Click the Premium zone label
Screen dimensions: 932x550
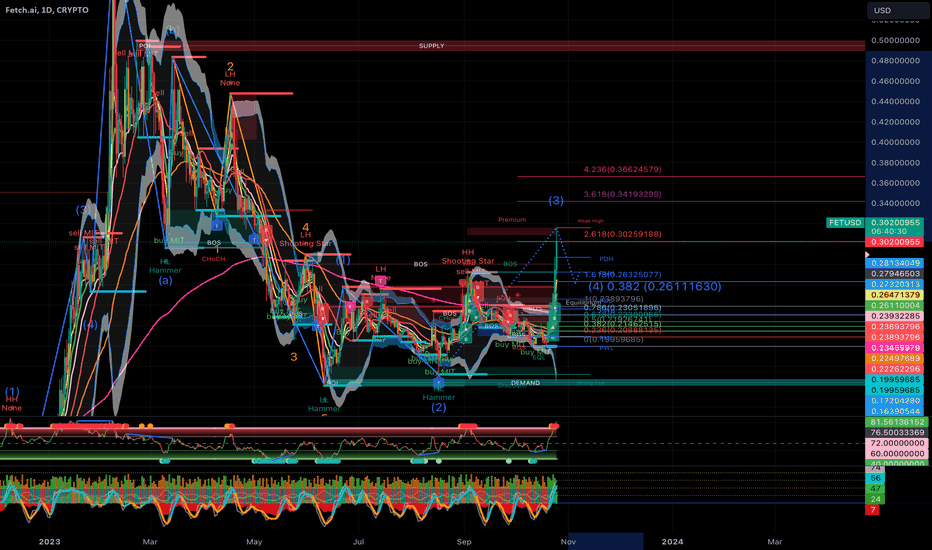[512, 220]
